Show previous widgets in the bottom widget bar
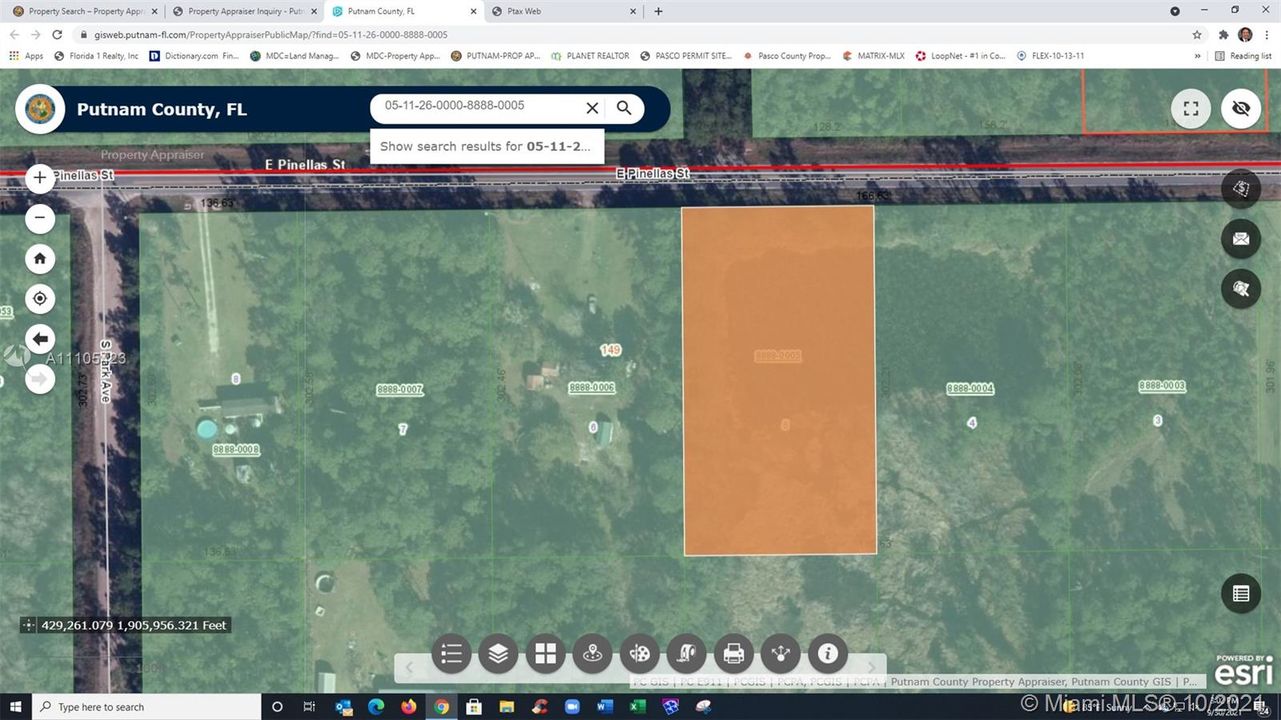 coord(409,667)
